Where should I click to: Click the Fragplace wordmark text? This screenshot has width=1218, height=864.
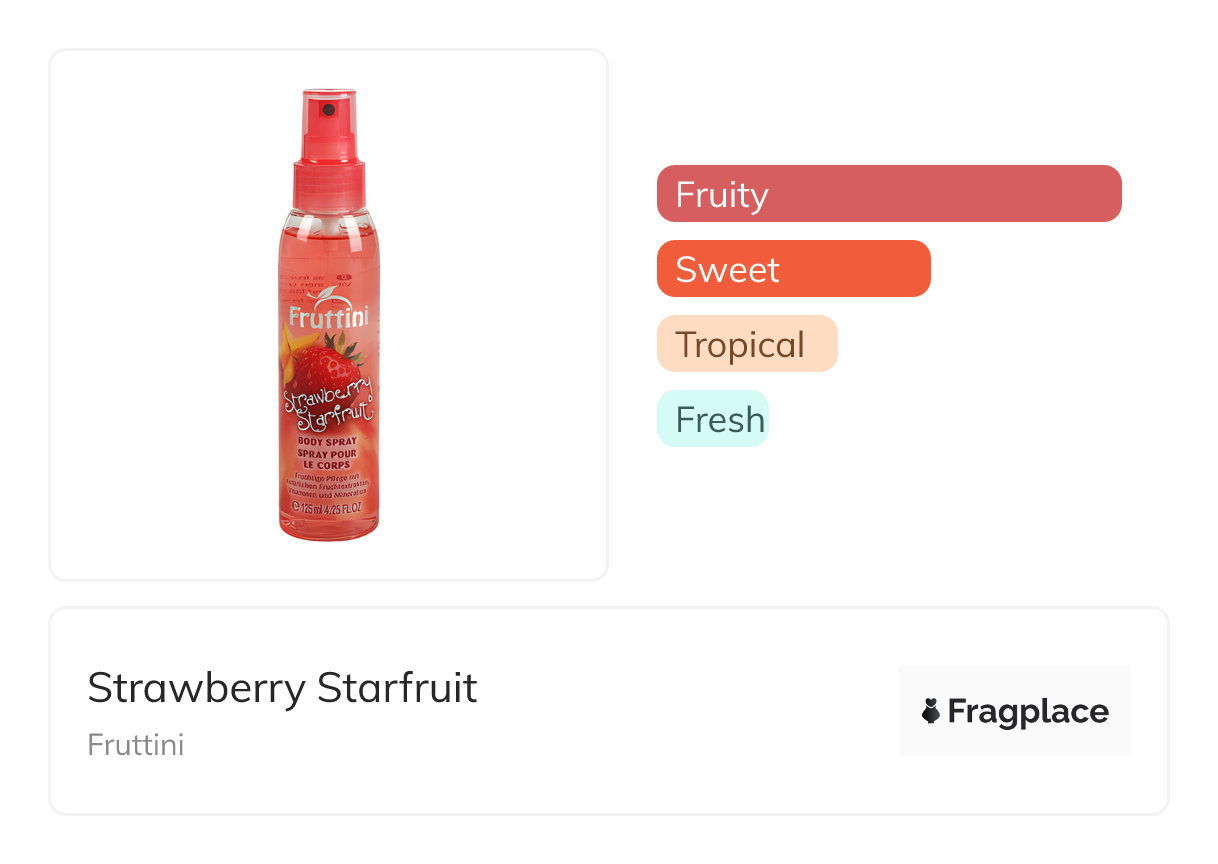(1028, 712)
